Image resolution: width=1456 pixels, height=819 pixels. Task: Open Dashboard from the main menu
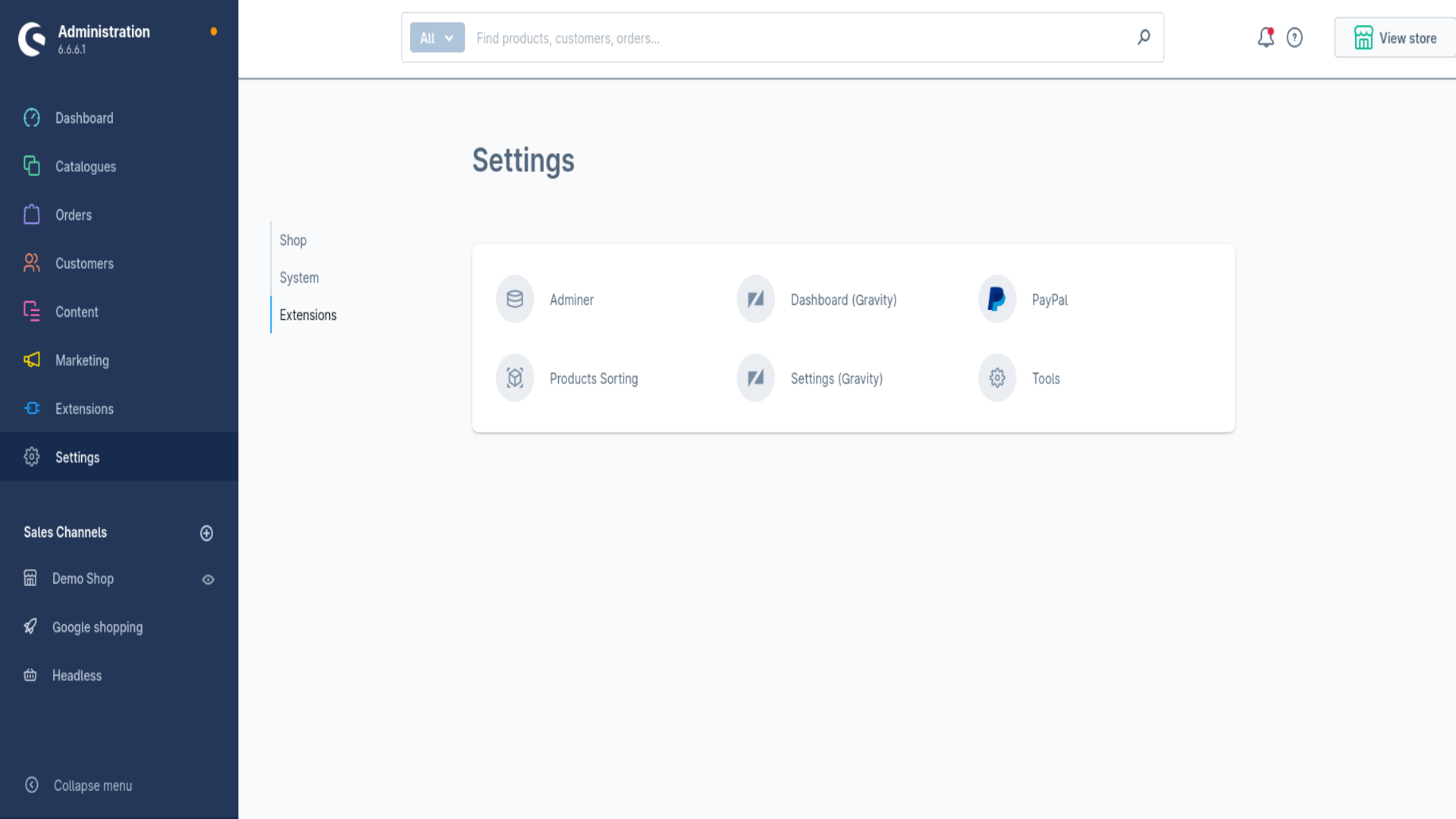click(84, 118)
